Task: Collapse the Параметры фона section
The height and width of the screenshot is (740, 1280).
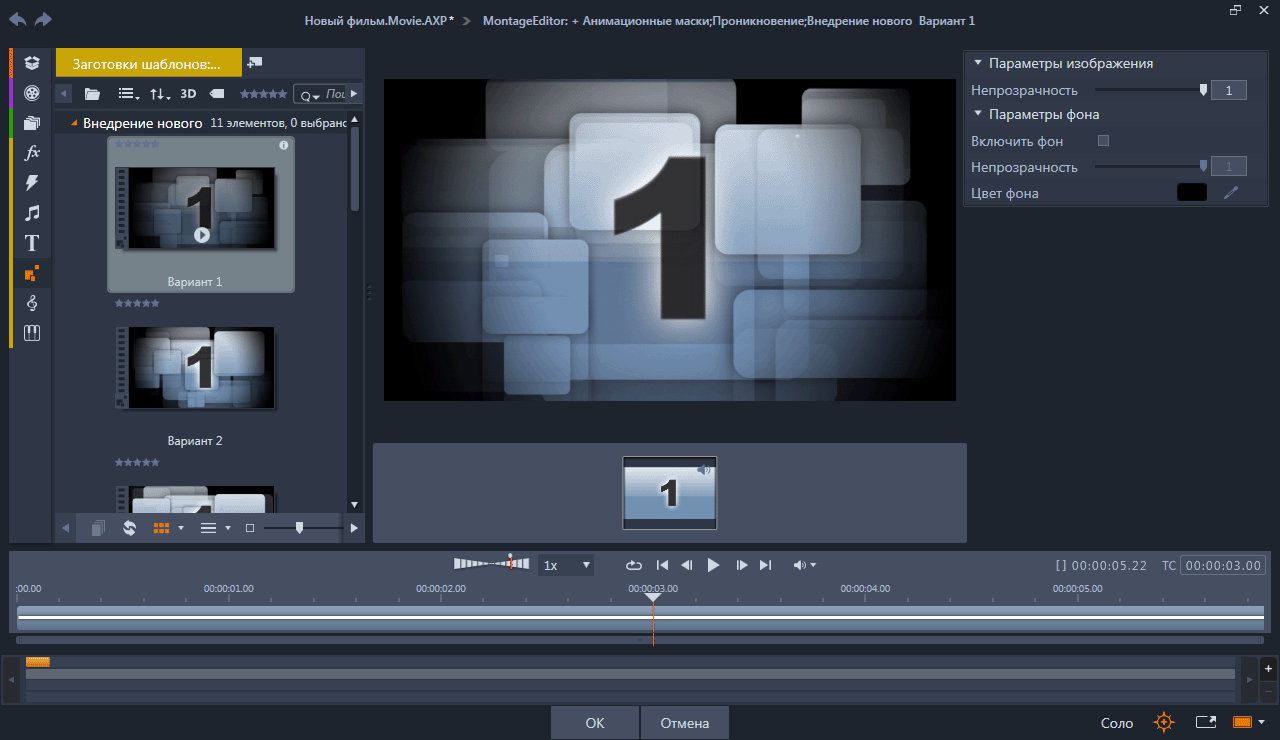Action: (978, 114)
